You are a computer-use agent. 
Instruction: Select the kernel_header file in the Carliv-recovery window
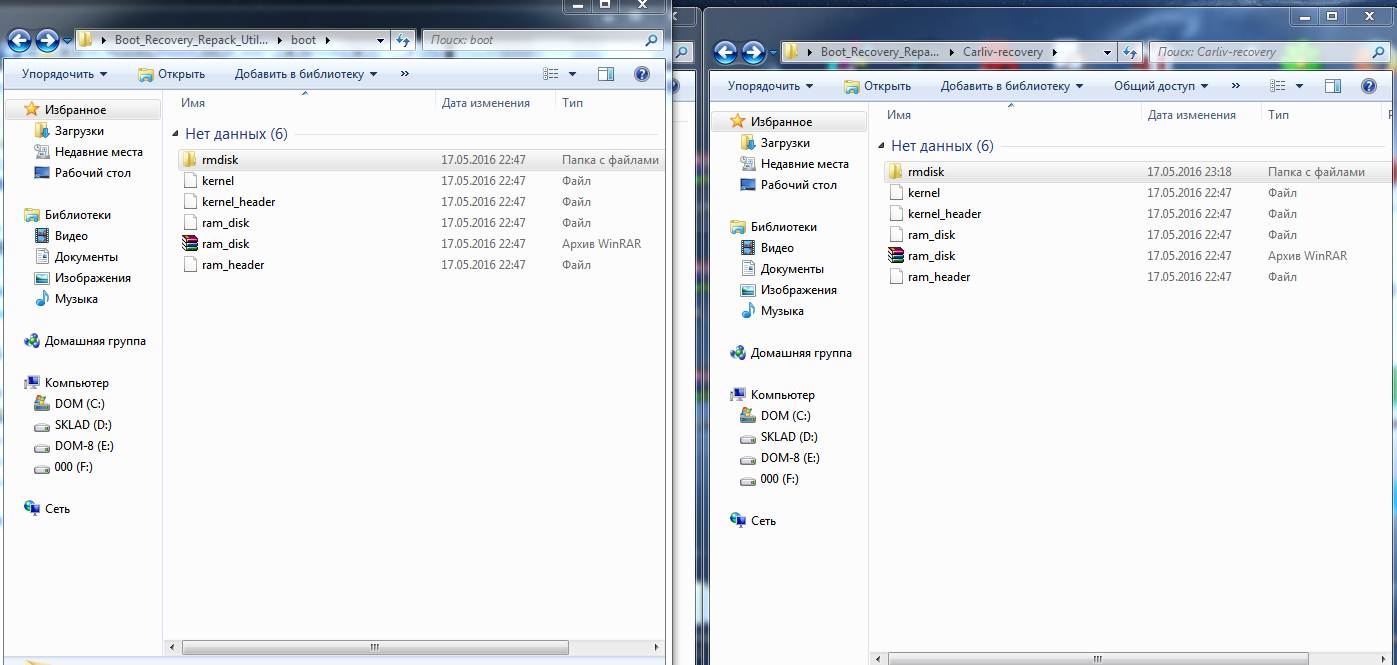tap(944, 214)
